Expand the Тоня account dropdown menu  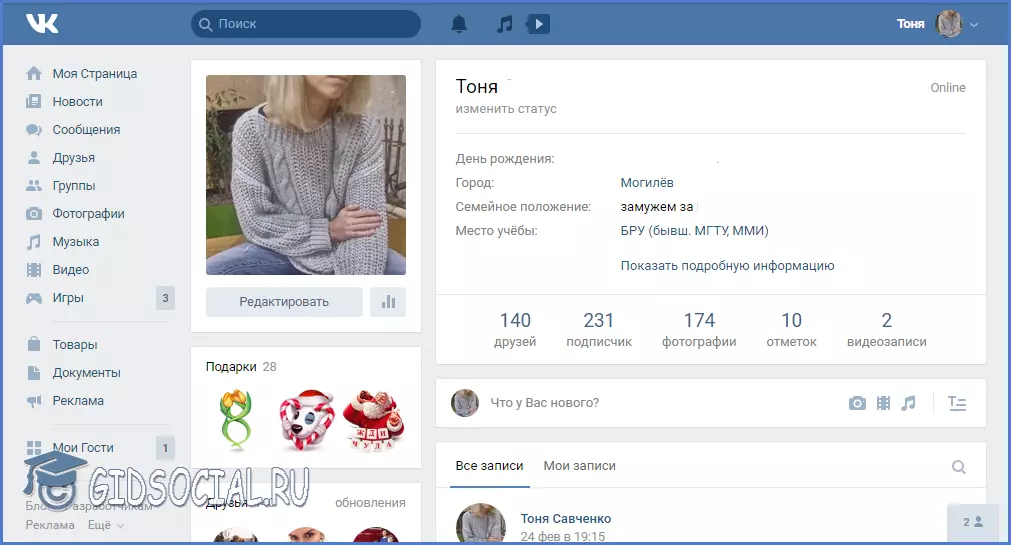click(974, 24)
